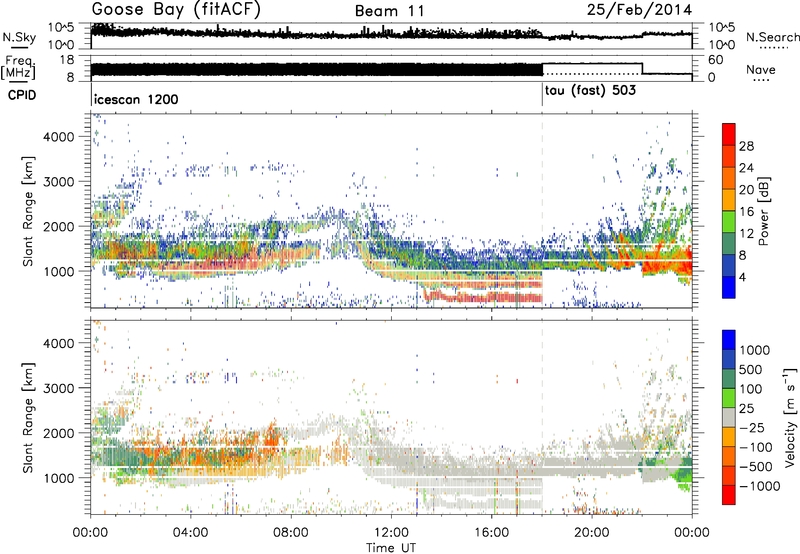800x554 pixels.
Task: Click the '20:00' time axis label
Action: [592, 532]
